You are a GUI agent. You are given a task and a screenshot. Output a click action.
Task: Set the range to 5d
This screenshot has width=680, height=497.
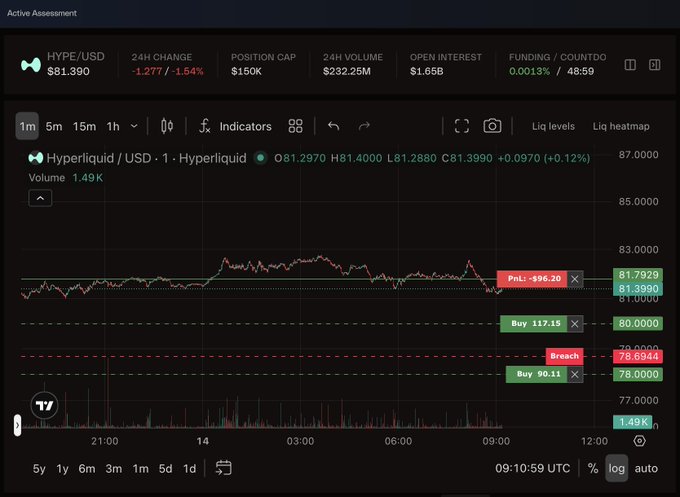coord(165,469)
